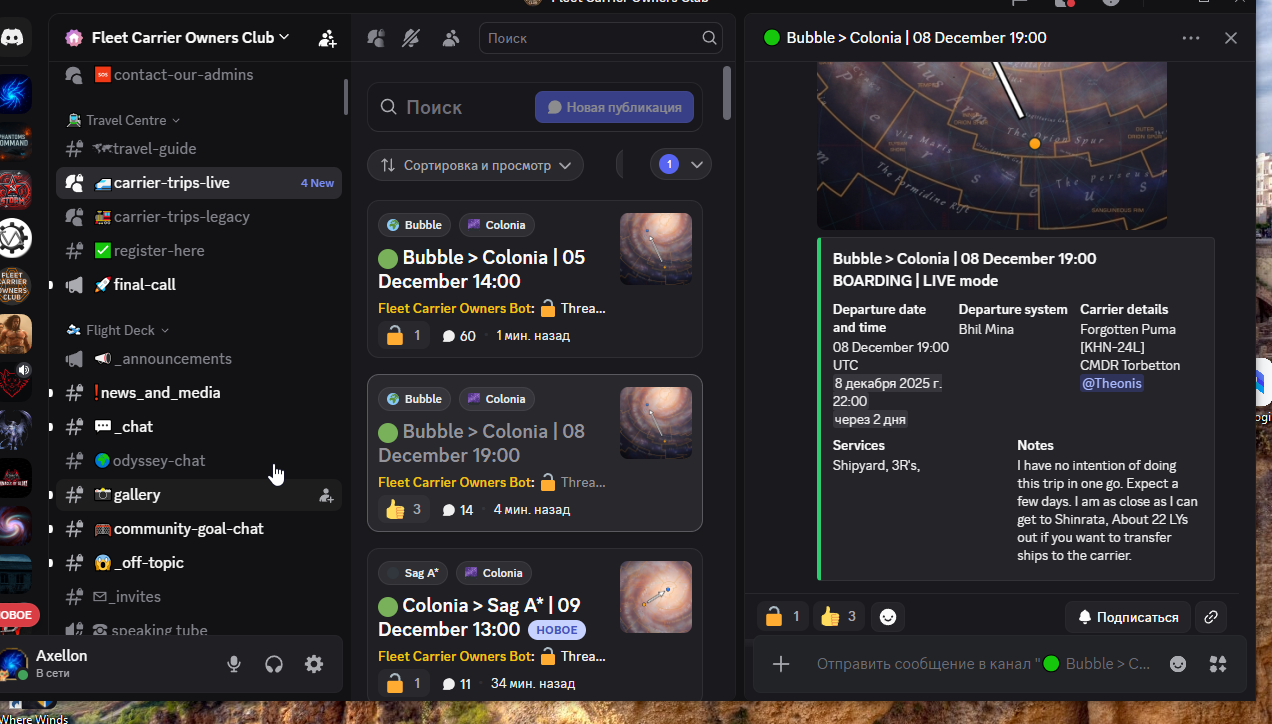Viewport: 1272px width, 724px height.
Task: Open apps icon in message box
Action: 1217,664
